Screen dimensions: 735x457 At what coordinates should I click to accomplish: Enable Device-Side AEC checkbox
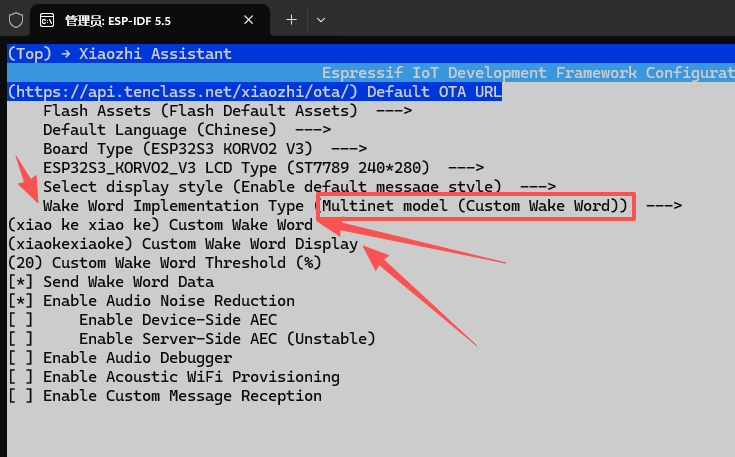tap(20, 320)
